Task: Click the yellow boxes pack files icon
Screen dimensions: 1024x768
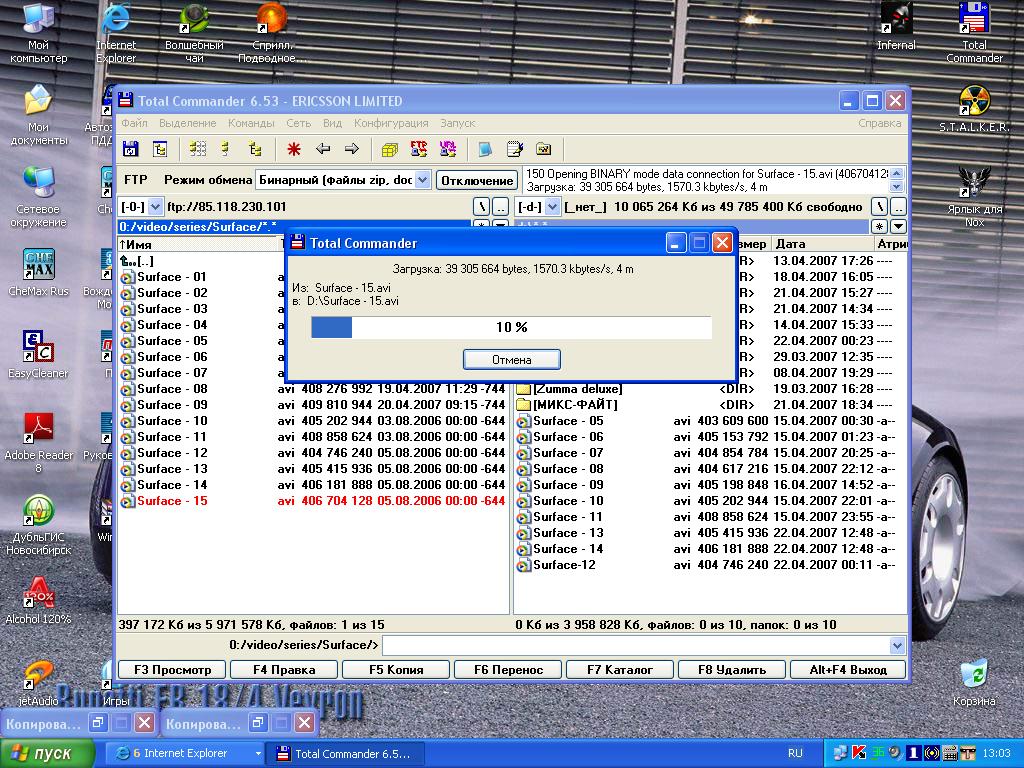Action: click(390, 150)
